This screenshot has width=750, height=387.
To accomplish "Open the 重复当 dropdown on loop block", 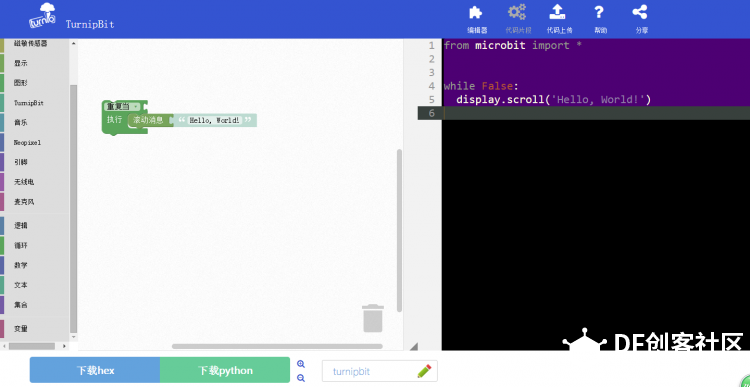I will pyautogui.click(x=123, y=107).
